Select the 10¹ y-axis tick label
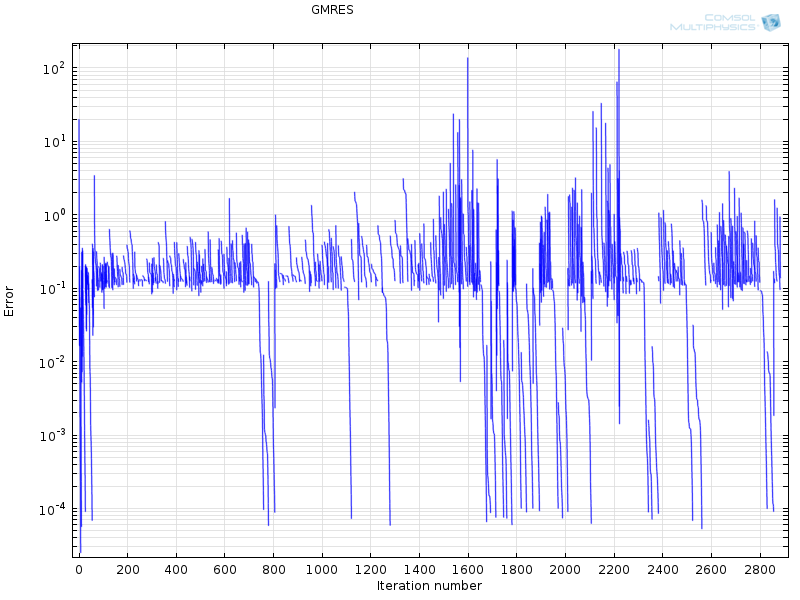 tap(53, 141)
